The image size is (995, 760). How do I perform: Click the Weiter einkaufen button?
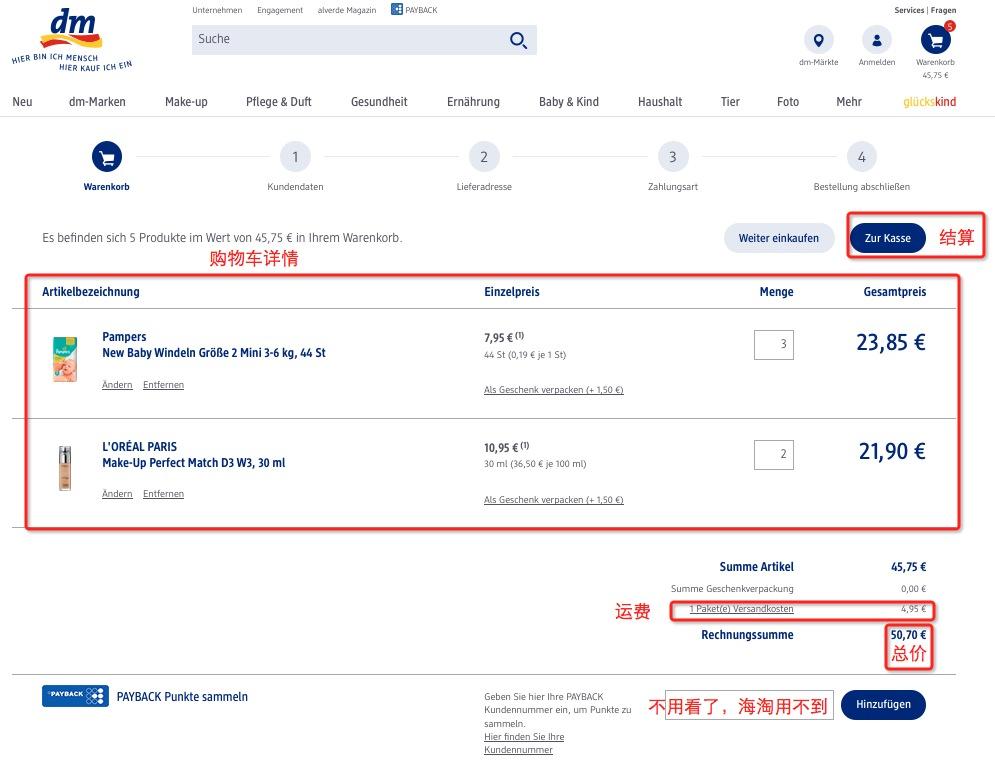point(779,238)
